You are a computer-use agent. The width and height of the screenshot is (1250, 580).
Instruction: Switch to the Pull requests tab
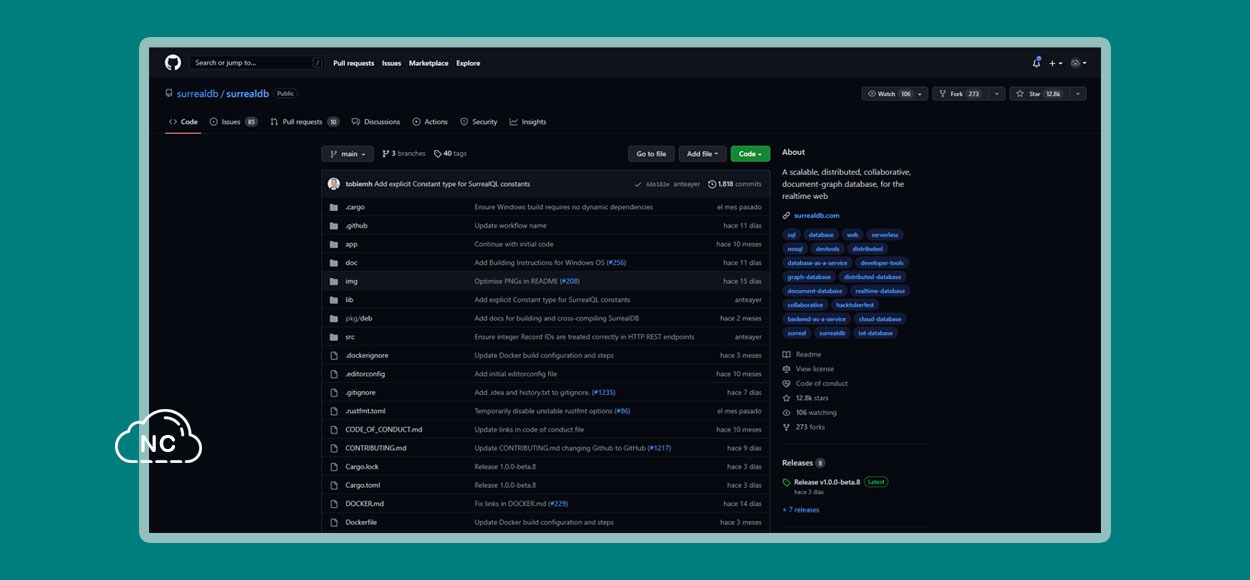[x=305, y=122]
